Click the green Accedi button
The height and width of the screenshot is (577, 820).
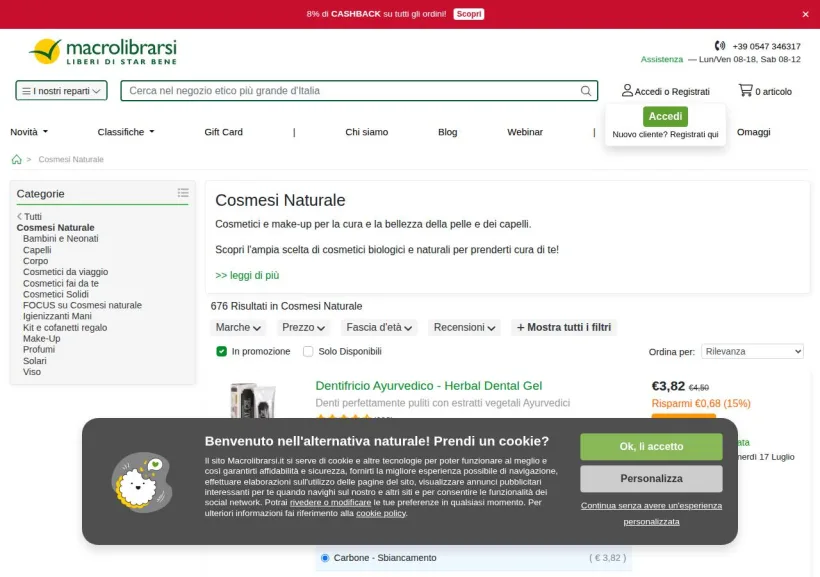pos(665,116)
